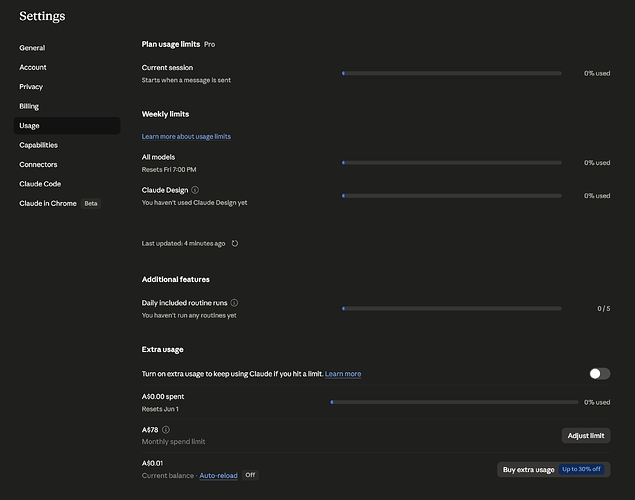The height and width of the screenshot is (500, 635).
Task: Click the 'Weekly limits' heading
Action: tap(165, 114)
